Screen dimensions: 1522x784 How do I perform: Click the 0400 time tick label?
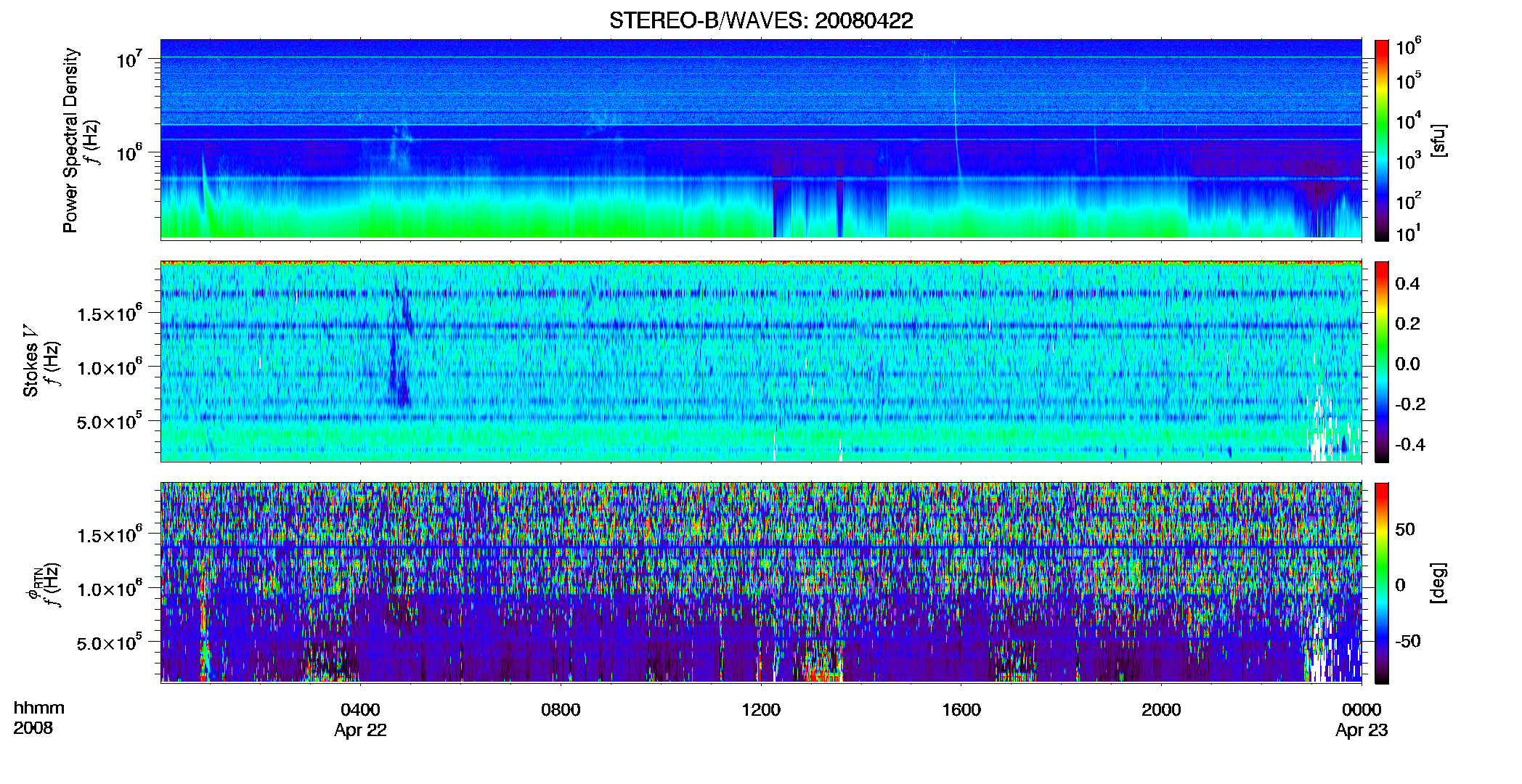click(x=360, y=709)
